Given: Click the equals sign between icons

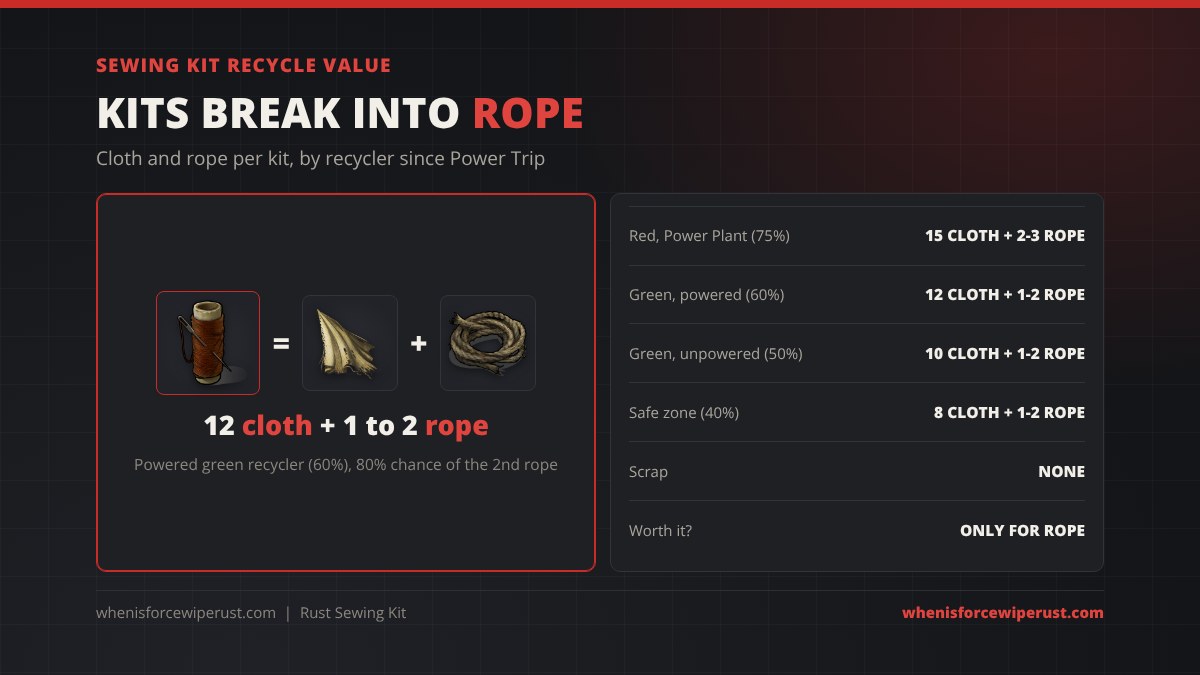Looking at the screenshot, I should pyautogui.click(x=281, y=343).
